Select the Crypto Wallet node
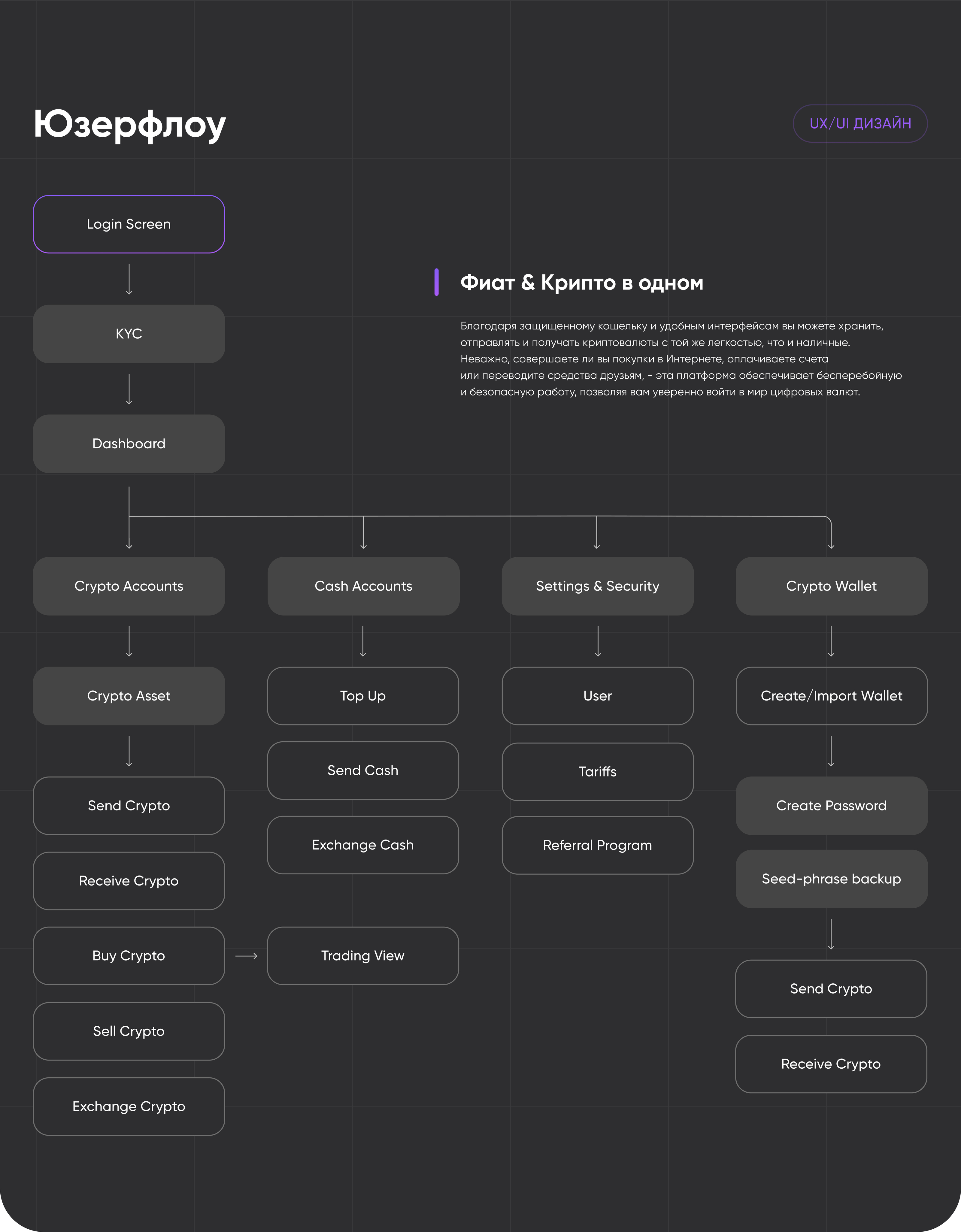Viewport: 961px width, 1232px height. 831,586
